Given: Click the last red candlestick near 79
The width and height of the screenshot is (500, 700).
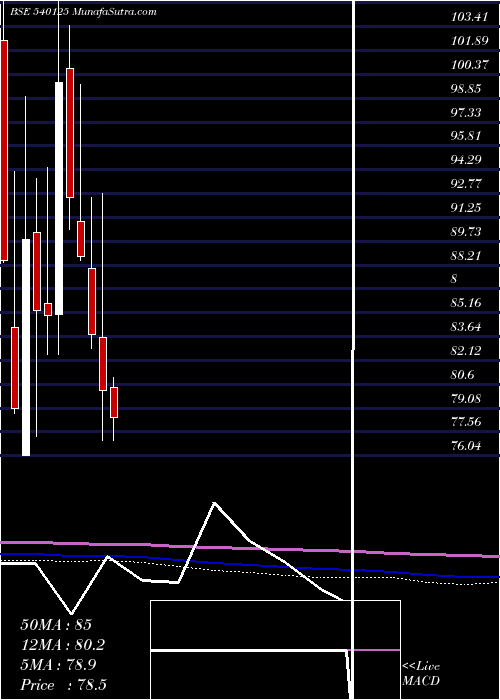Looking at the screenshot, I should coord(114,402).
